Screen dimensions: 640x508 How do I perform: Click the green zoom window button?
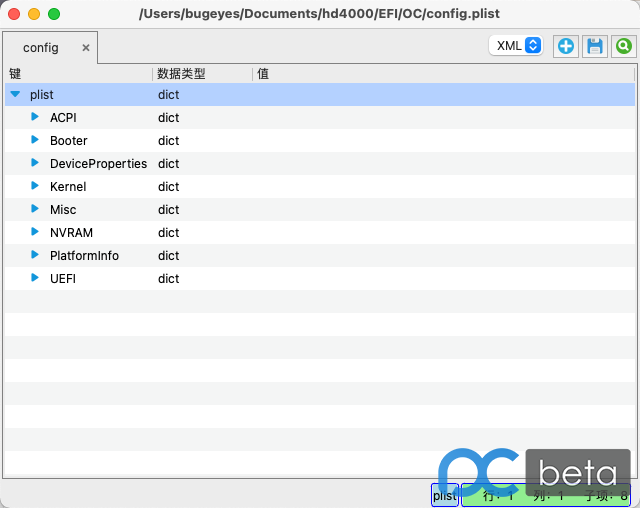(54, 14)
